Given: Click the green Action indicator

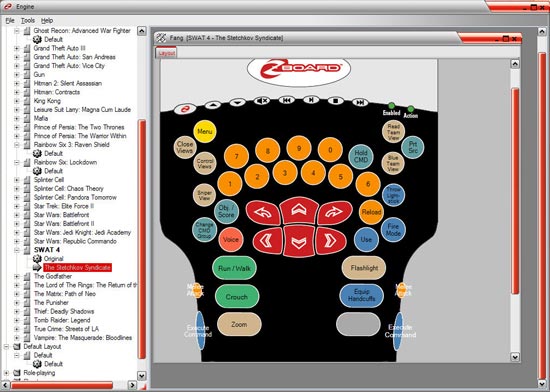Looking at the screenshot, I should coord(411,109).
